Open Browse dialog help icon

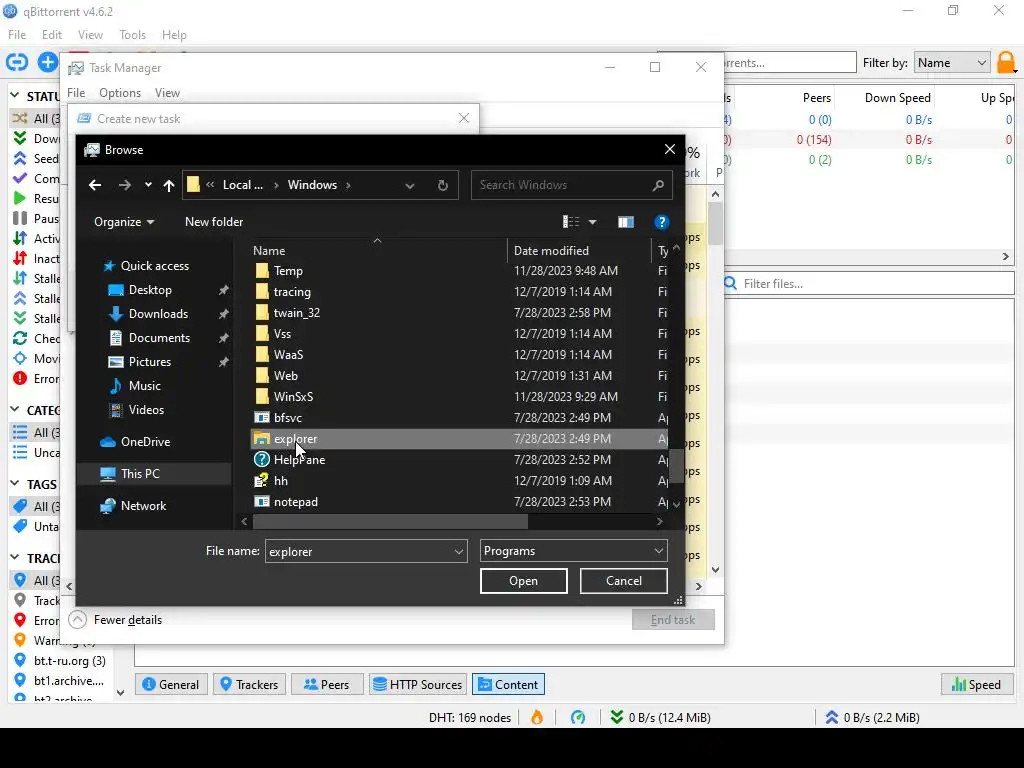click(x=662, y=222)
